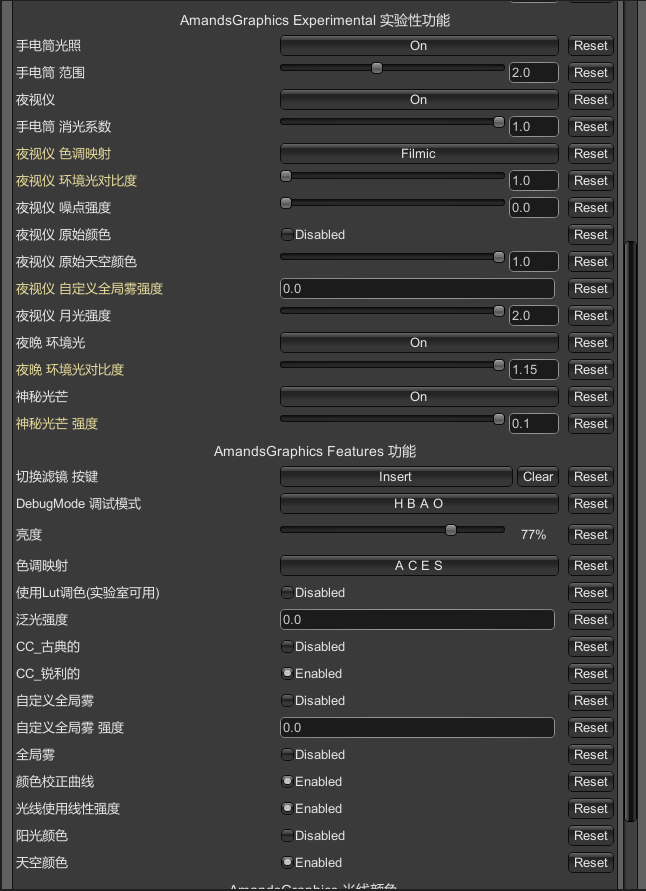Viewport: 646px width, 891px height.
Task: Enable 自定义全局雾 checkbox
Action: pos(287,701)
